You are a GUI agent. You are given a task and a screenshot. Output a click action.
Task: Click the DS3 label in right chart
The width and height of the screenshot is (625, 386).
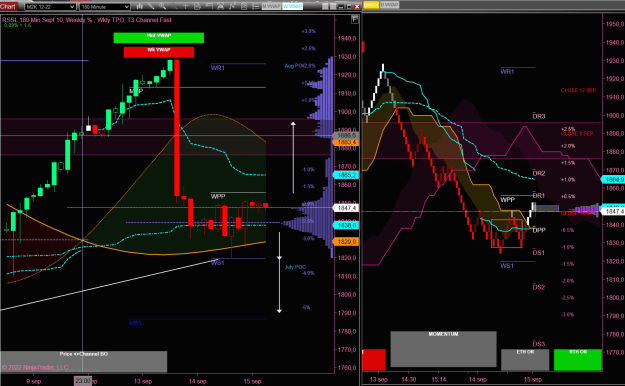pyautogui.click(x=539, y=344)
